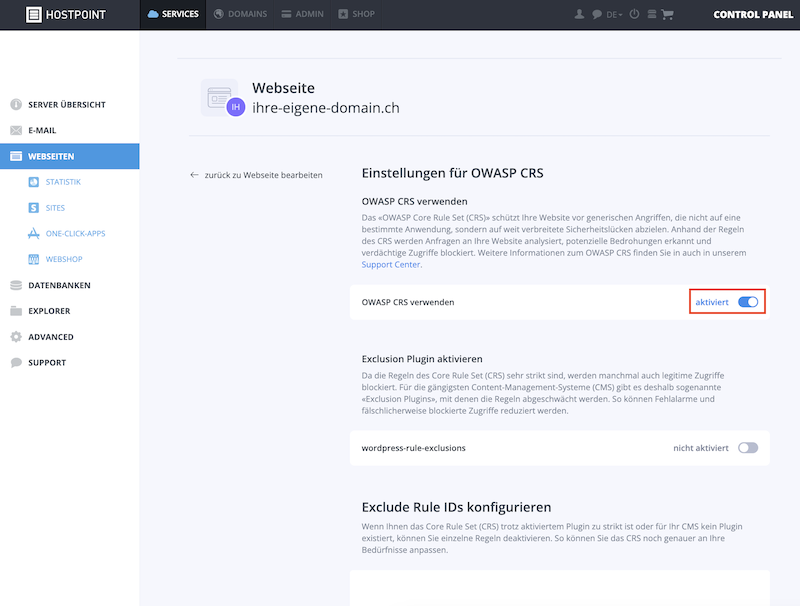Open Server Übersicht in sidebar
The image size is (800, 606).
pyautogui.click(x=69, y=105)
